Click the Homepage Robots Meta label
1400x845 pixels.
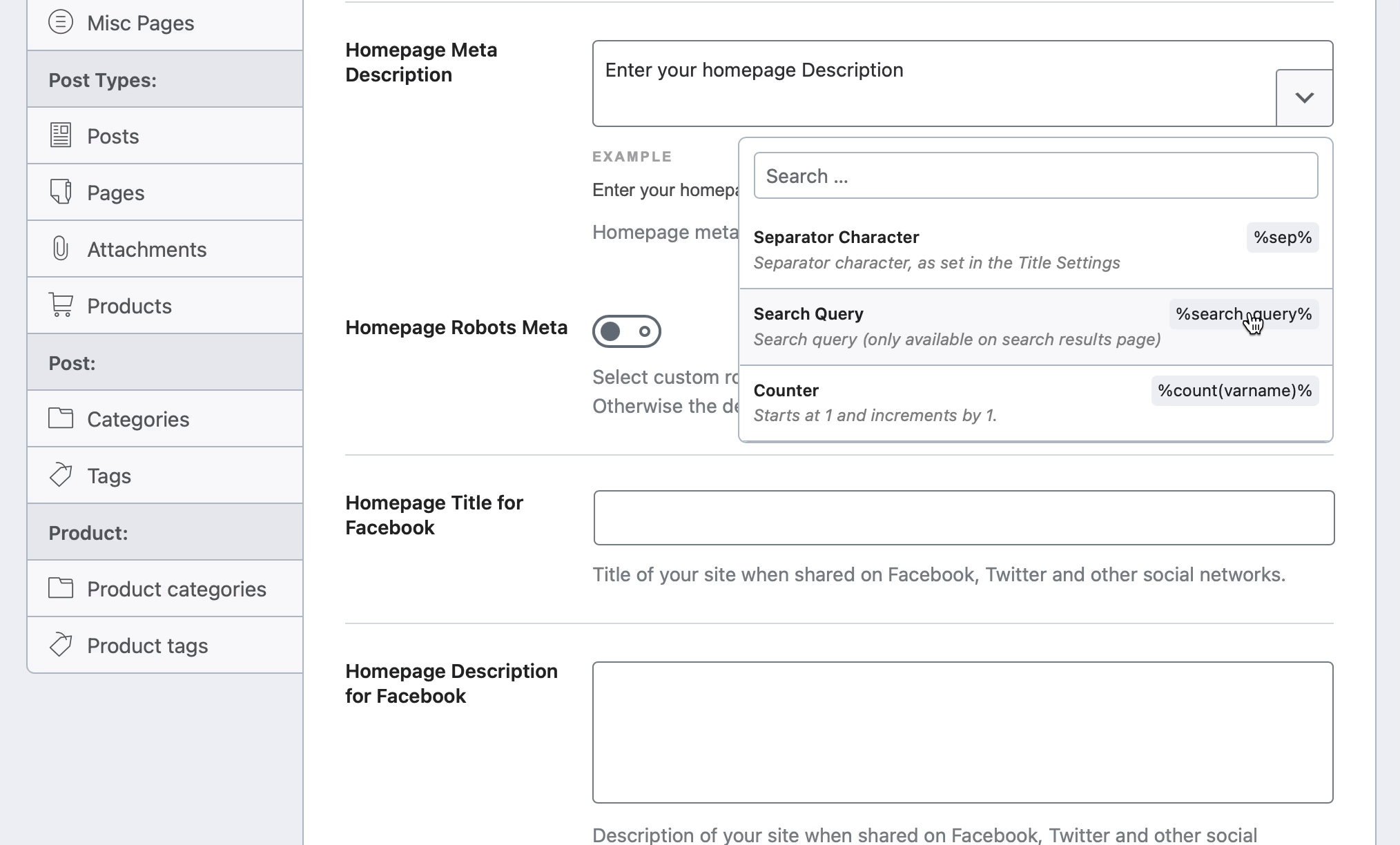pos(456,327)
